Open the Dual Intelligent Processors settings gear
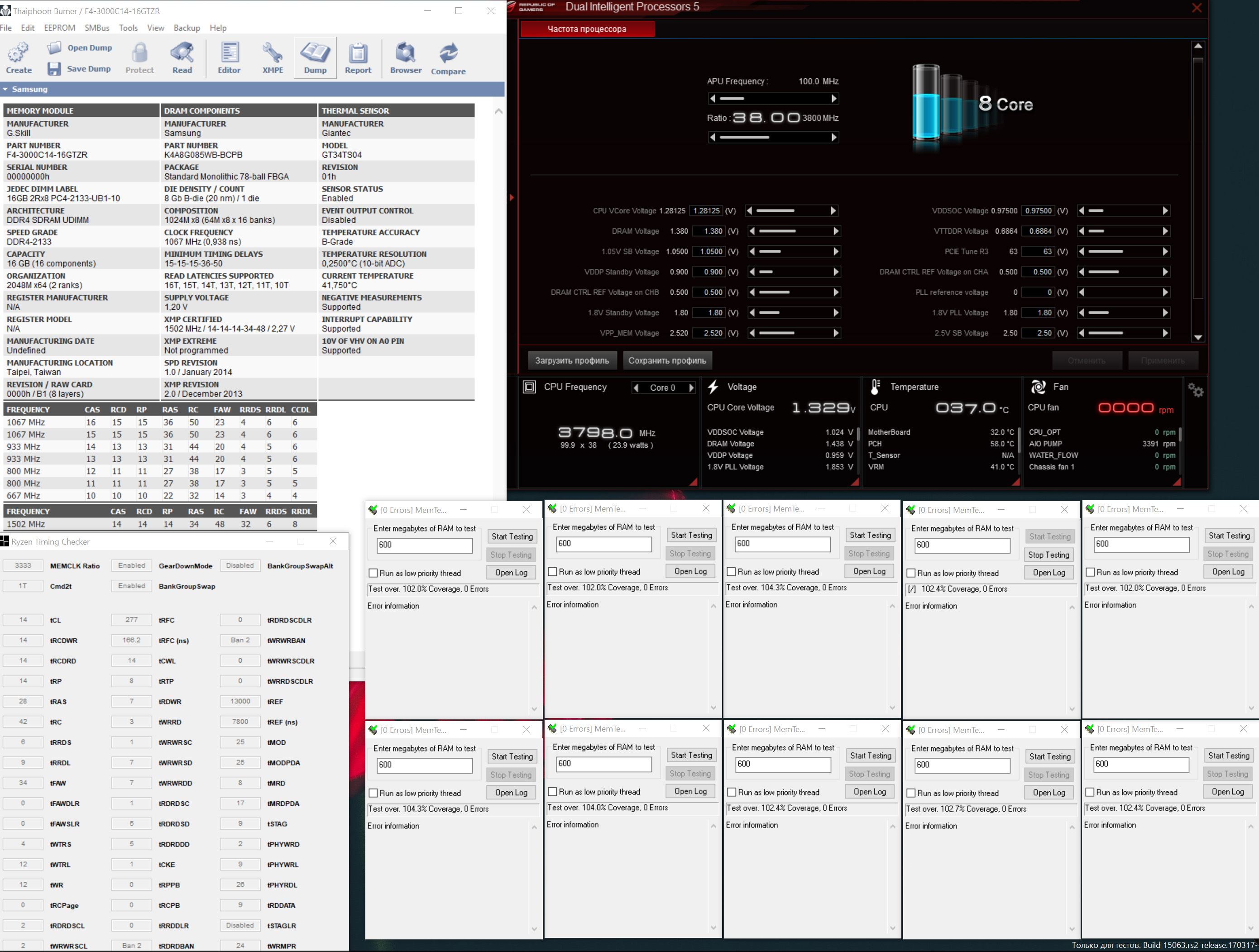This screenshot has height=952, width=1259. [1195, 390]
